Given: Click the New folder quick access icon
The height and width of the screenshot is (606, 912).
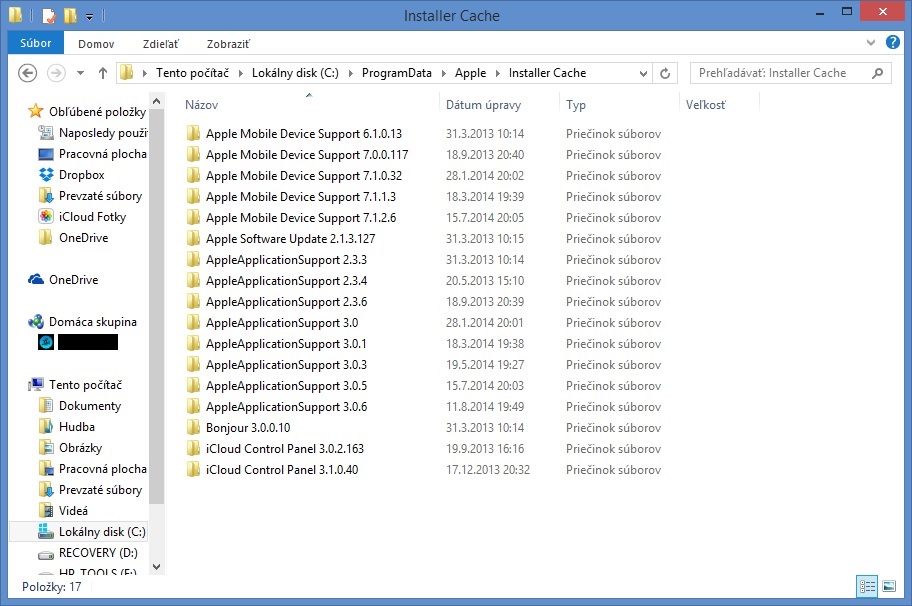Looking at the screenshot, I should (70, 15).
